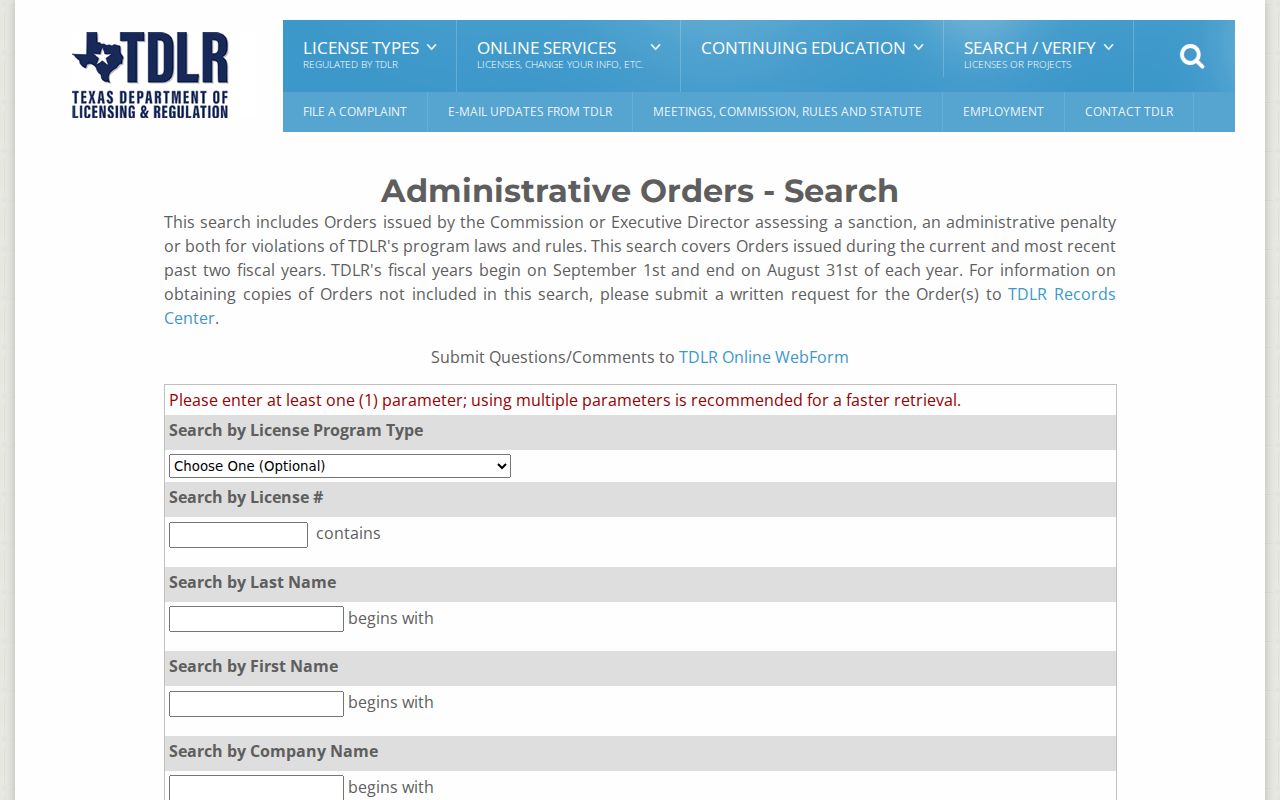Open the site search magnifier icon

1192,56
